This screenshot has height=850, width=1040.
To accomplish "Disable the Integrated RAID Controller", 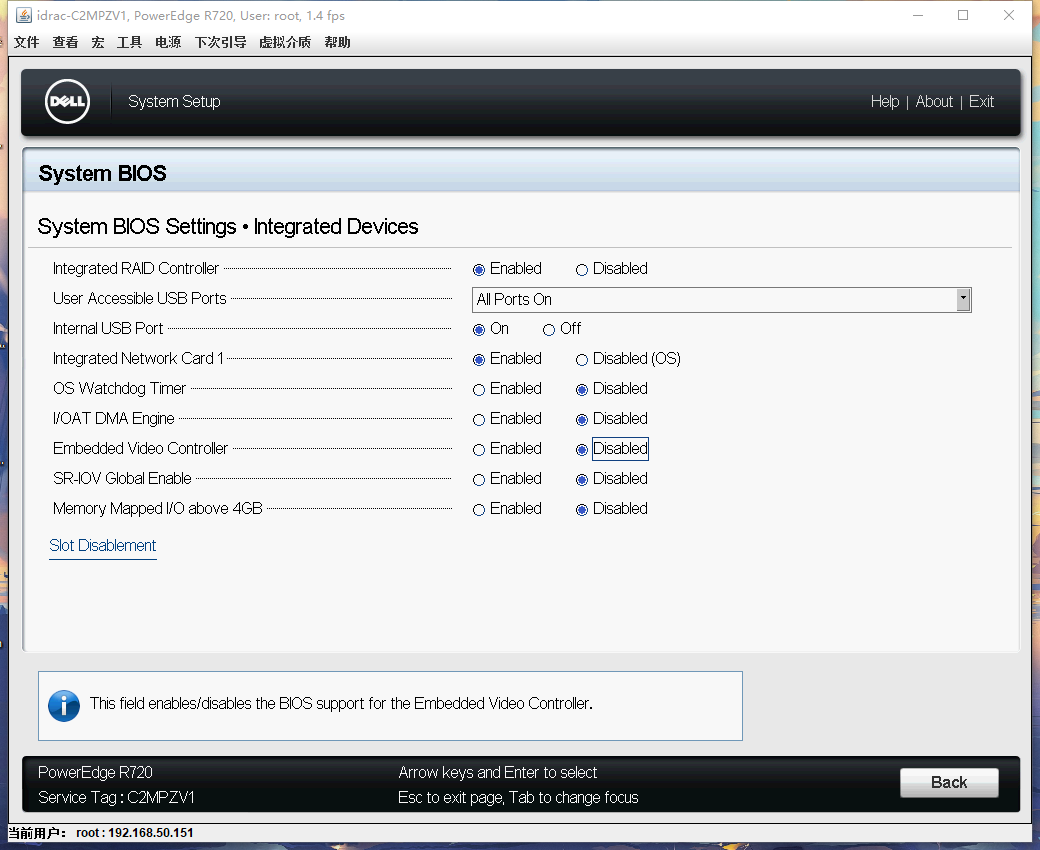I will click(x=582, y=270).
